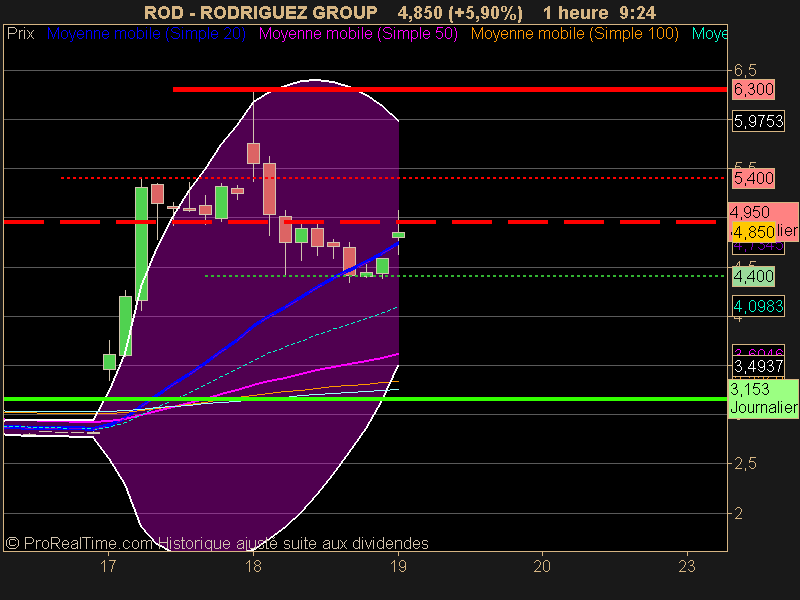Image resolution: width=800 pixels, height=600 pixels.
Task: Click the price change '4,850 (+5,90%)' in the title
Action: pos(460,13)
